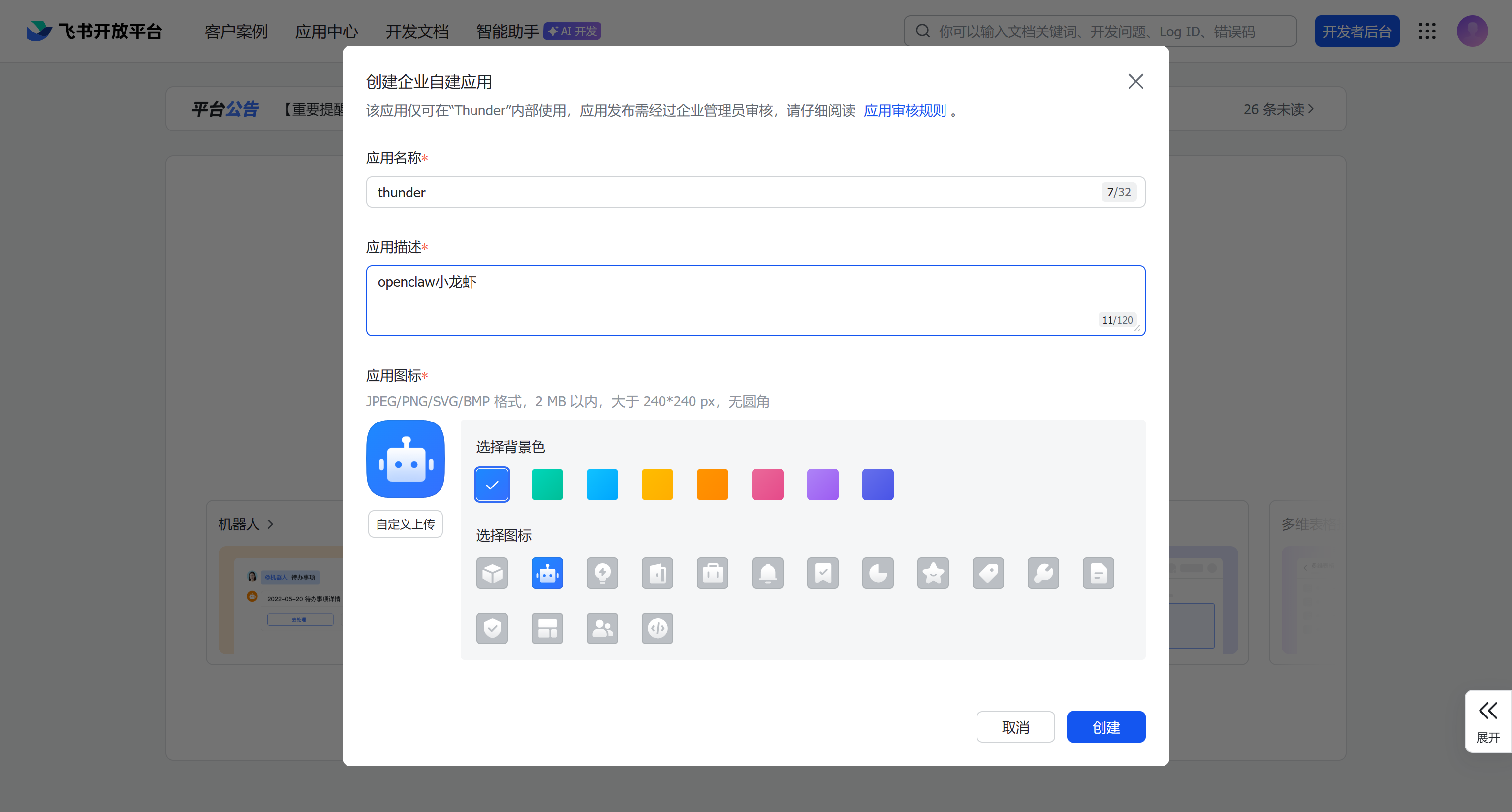Click the 应用名称 input field
Screen dimensions: 1512x812
click(734, 192)
